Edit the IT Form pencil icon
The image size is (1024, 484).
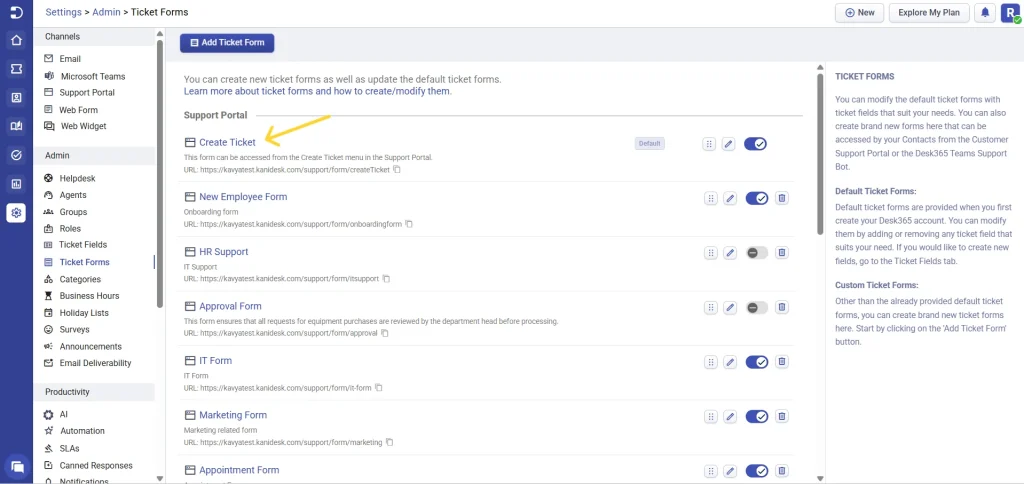point(729,362)
